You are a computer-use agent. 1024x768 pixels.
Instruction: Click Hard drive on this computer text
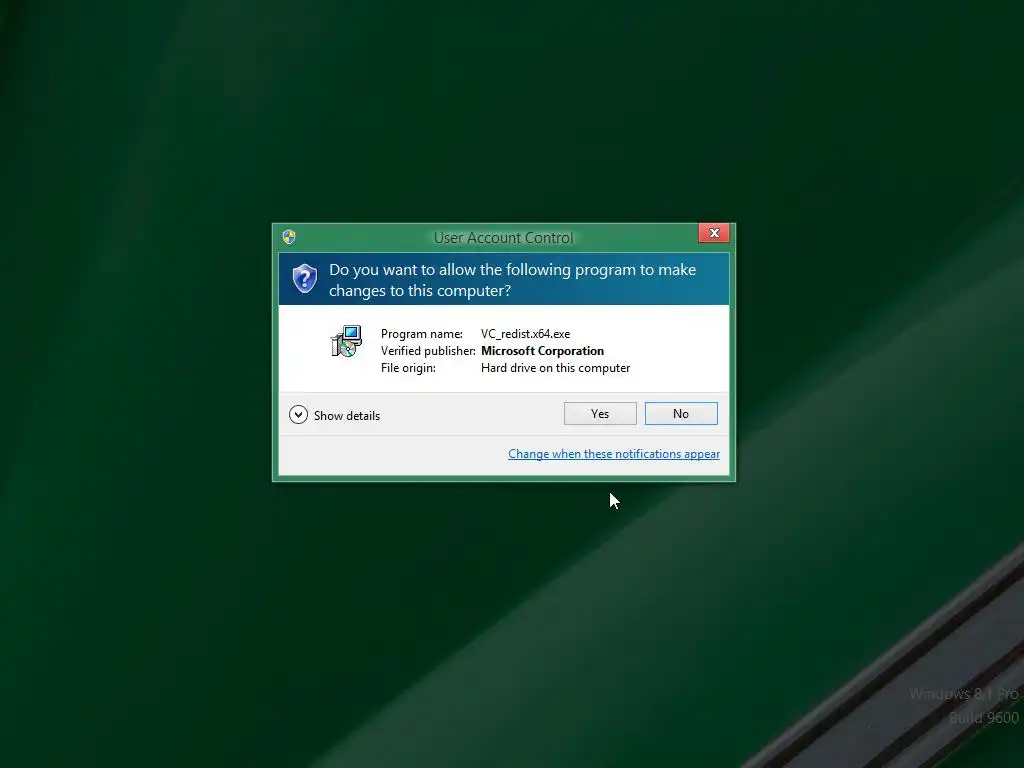click(555, 368)
